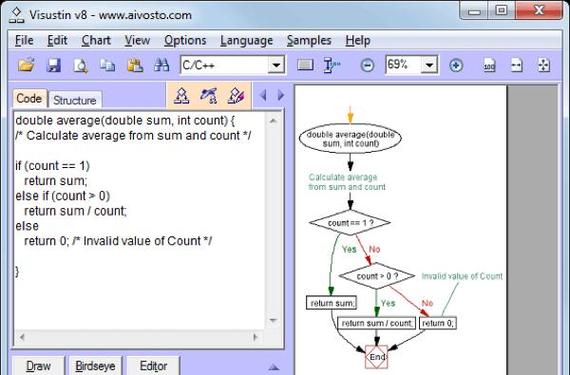Image resolution: width=570 pixels, height=375 pixels.
Task: Click the Draw button
Action: (39, 366)
